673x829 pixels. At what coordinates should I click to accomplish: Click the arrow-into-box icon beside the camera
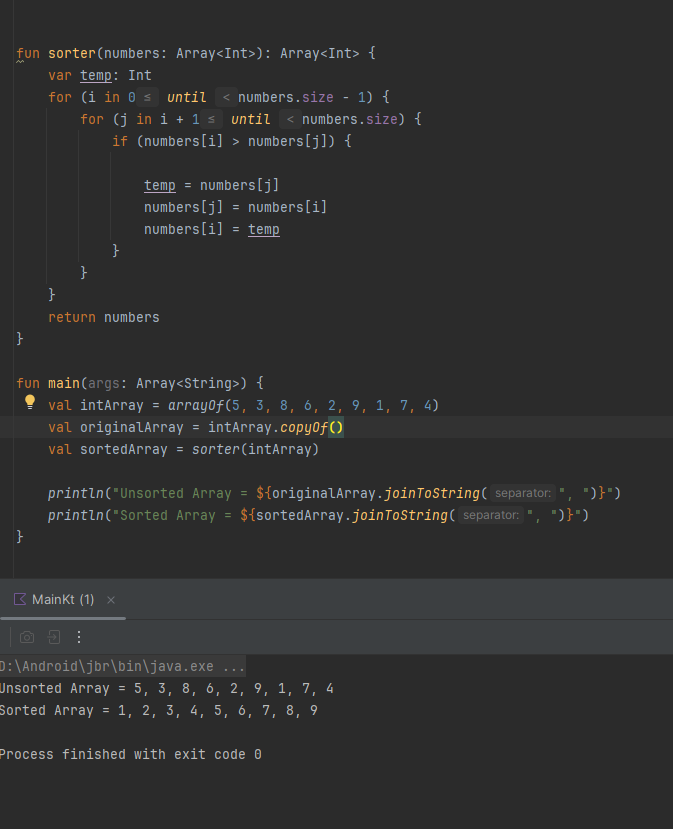pyautogui.click(x=54, y=637)
